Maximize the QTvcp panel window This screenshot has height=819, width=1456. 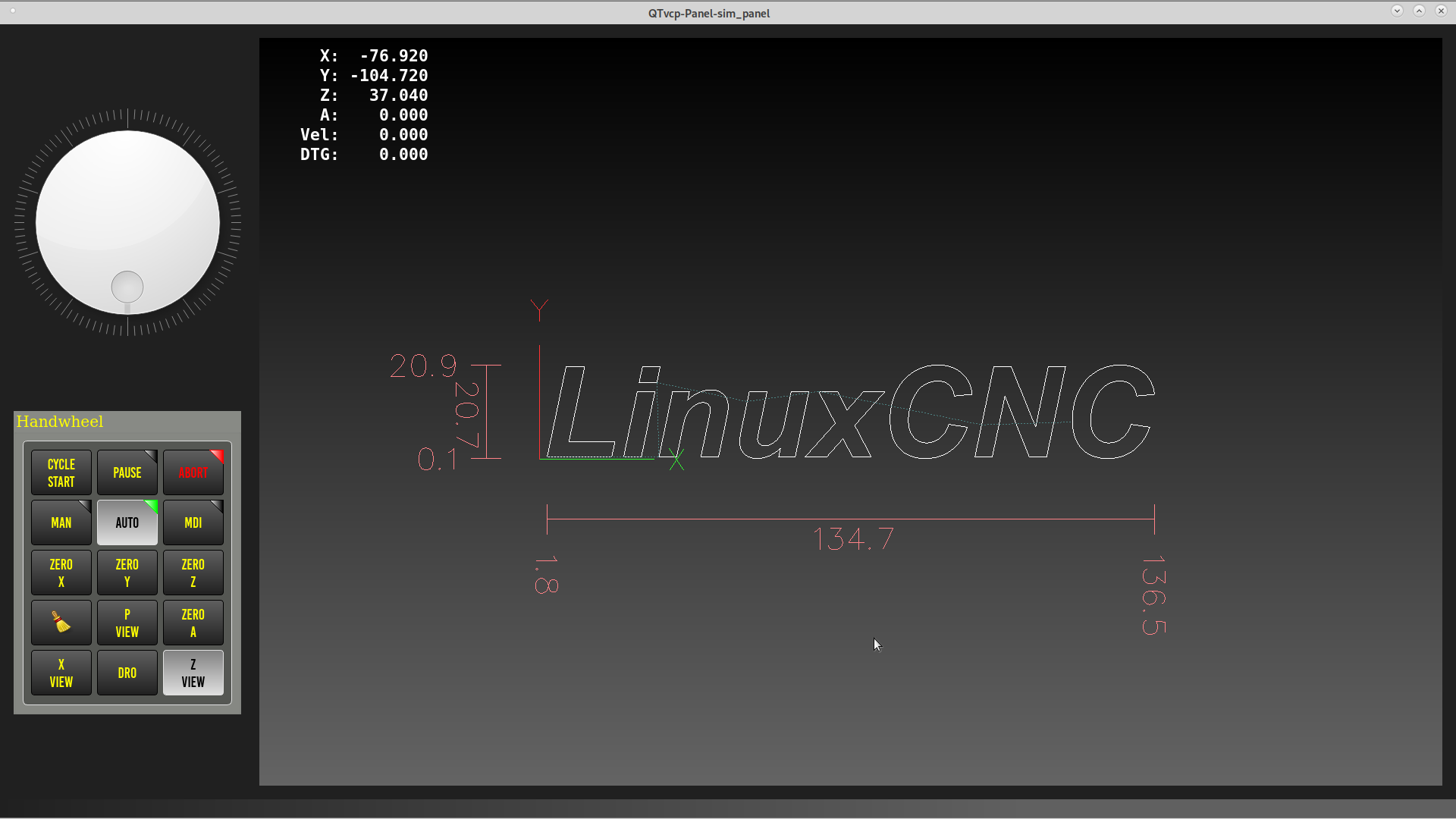click(x=1419, y=11)
